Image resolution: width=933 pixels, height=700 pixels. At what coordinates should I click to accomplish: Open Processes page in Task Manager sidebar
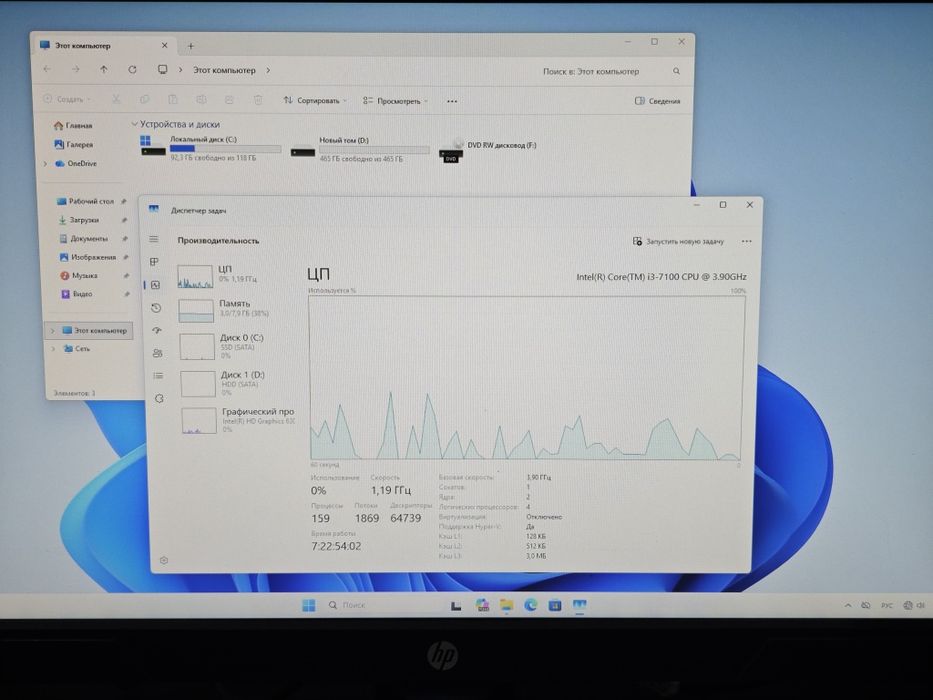pos(154,262)
